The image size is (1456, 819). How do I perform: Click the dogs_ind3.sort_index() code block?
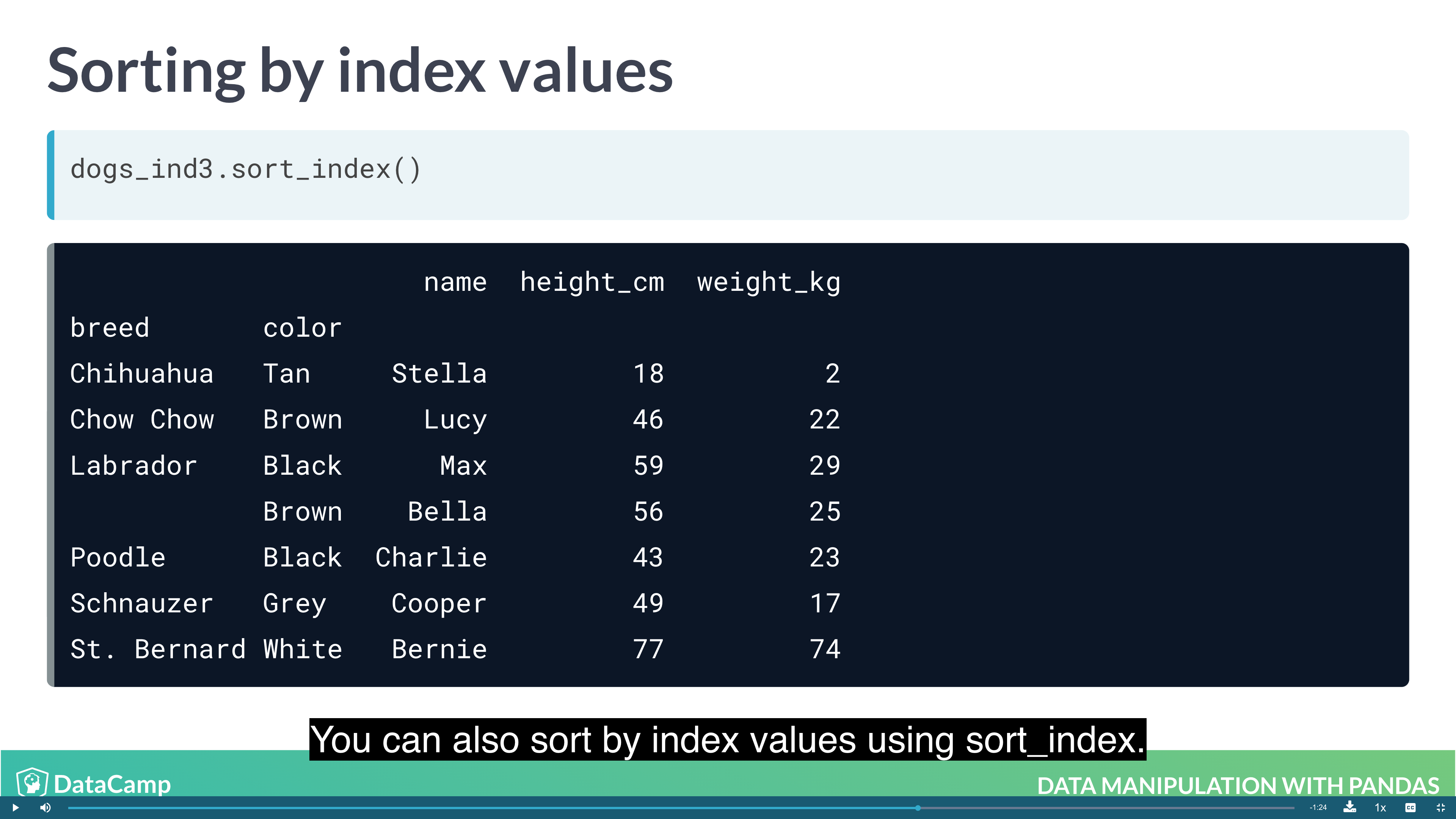point(245,169)
